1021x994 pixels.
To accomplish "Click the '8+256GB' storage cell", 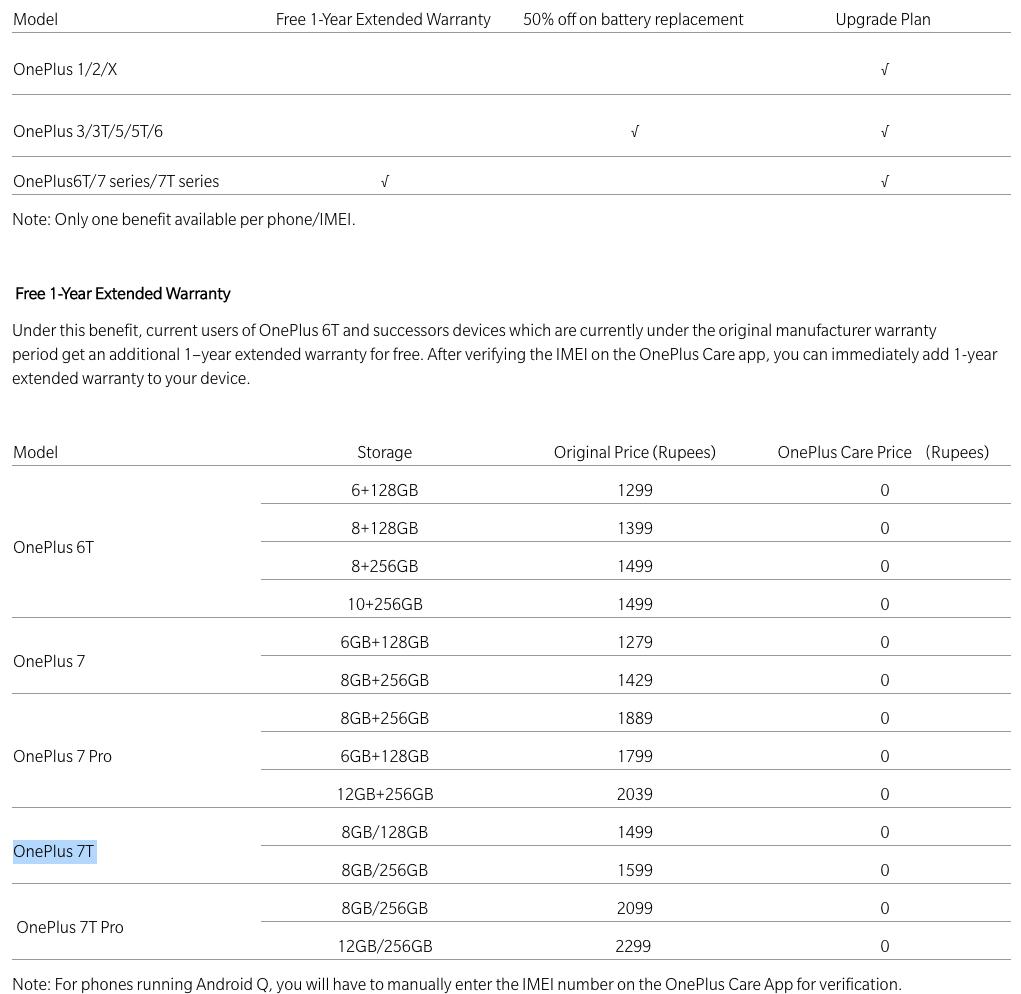I will (x=384, y=566).
